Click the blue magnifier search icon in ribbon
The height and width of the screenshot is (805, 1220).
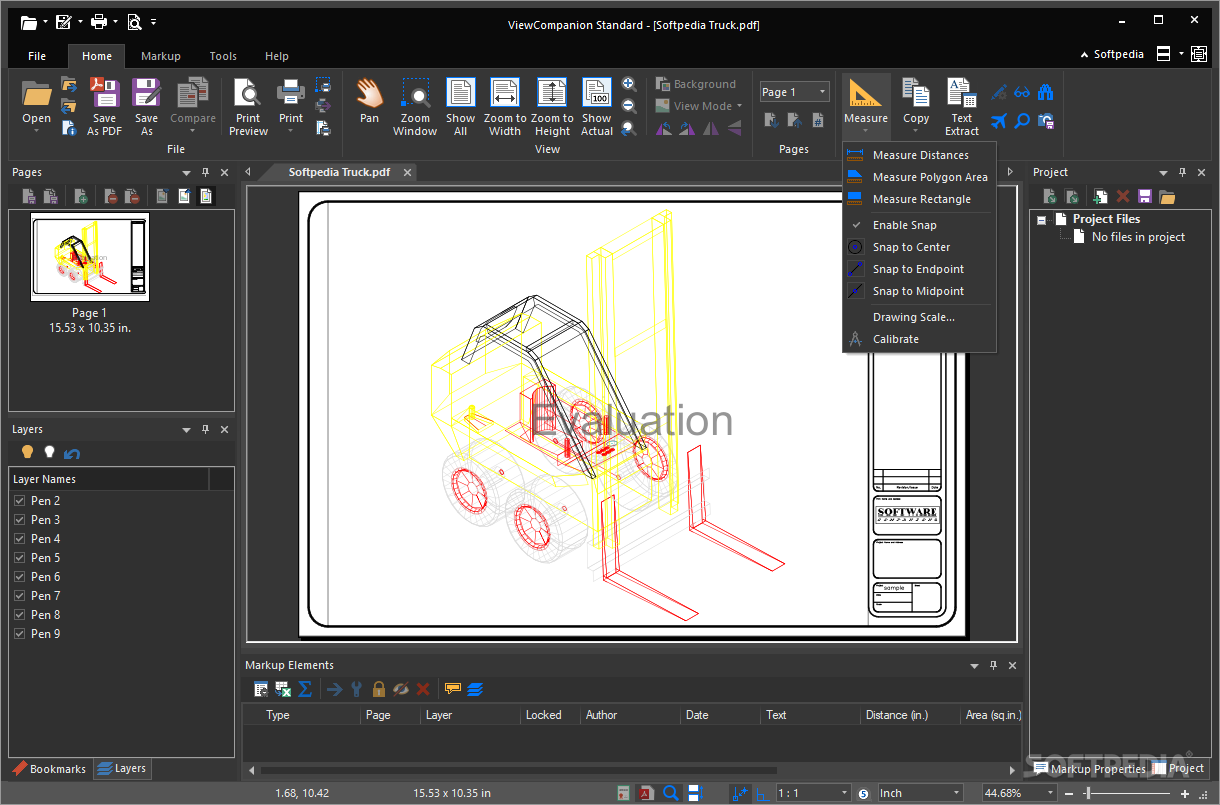click(1022, 121)
